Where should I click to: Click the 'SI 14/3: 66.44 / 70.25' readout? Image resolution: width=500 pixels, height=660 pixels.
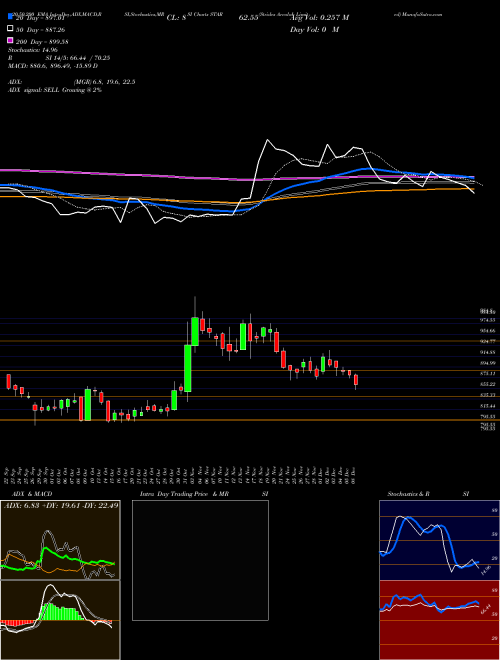point(78,58)
